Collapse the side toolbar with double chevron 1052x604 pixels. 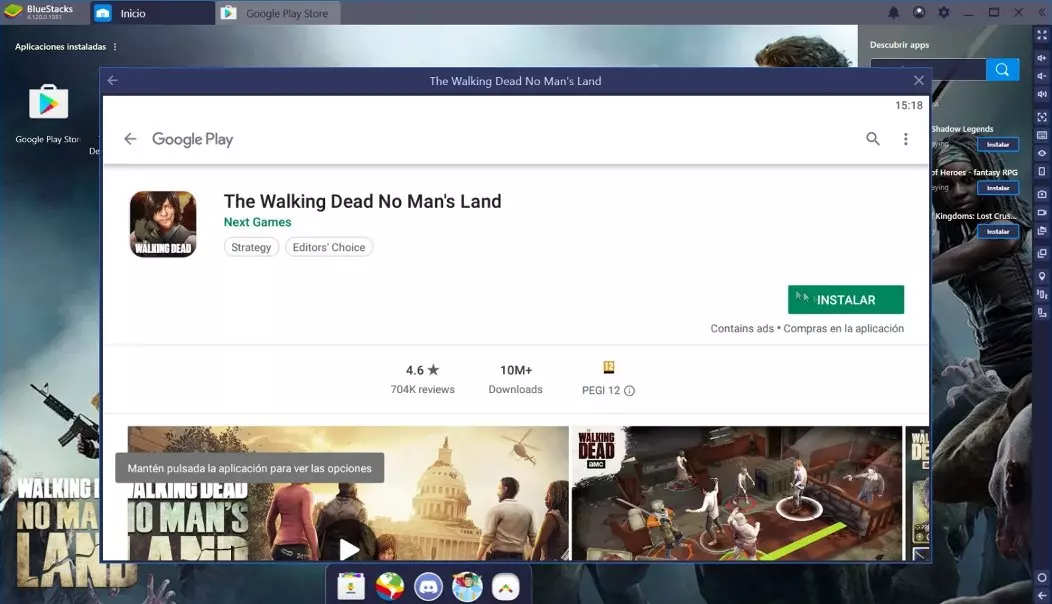[1042, 13]
